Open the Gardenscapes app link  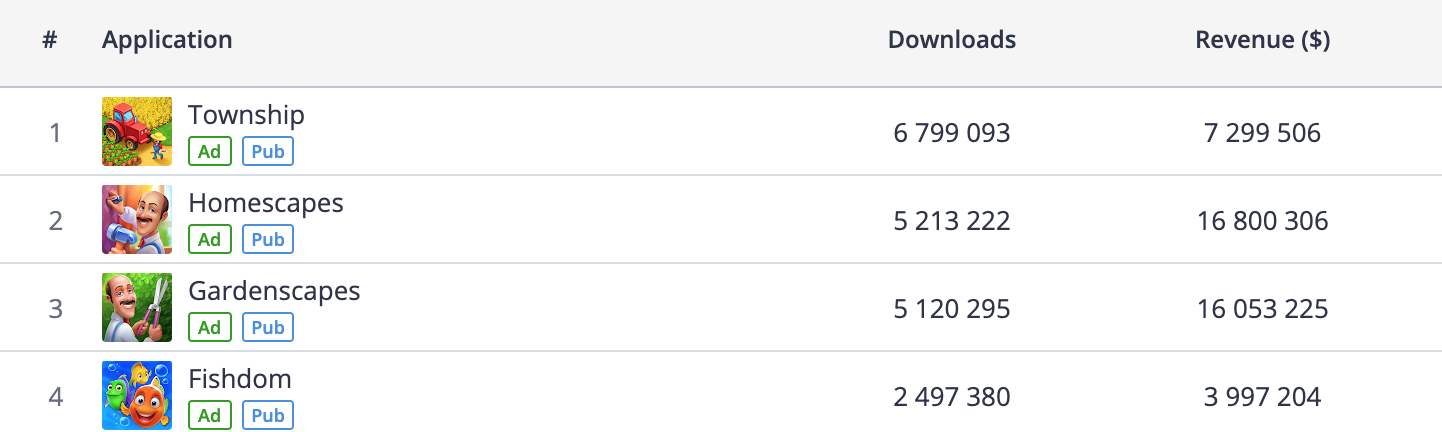274,291
